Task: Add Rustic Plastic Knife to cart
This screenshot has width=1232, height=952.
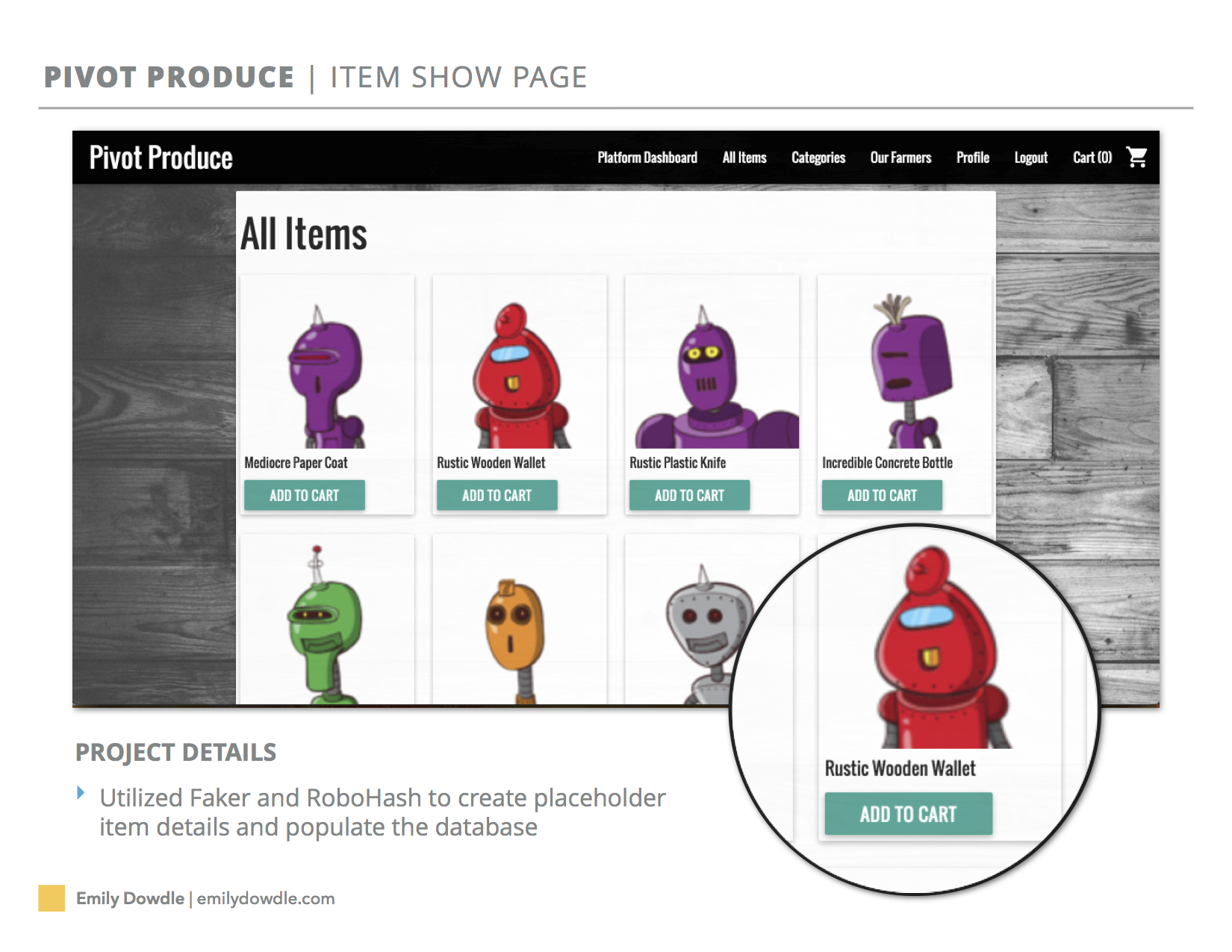Action: point(690,495)
